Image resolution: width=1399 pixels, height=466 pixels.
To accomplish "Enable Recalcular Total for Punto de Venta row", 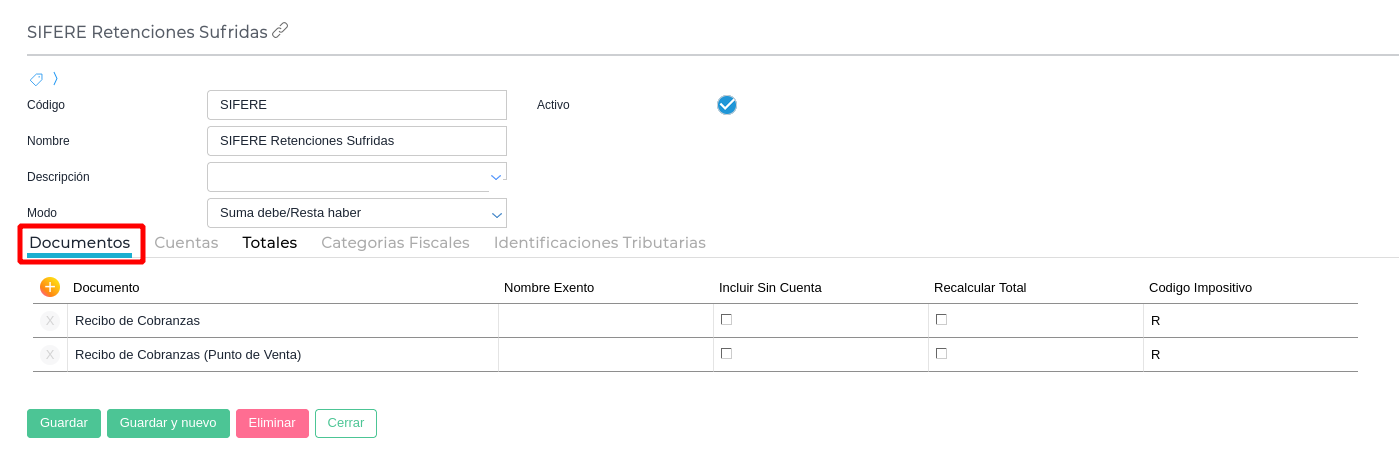I will pos(941,354).
